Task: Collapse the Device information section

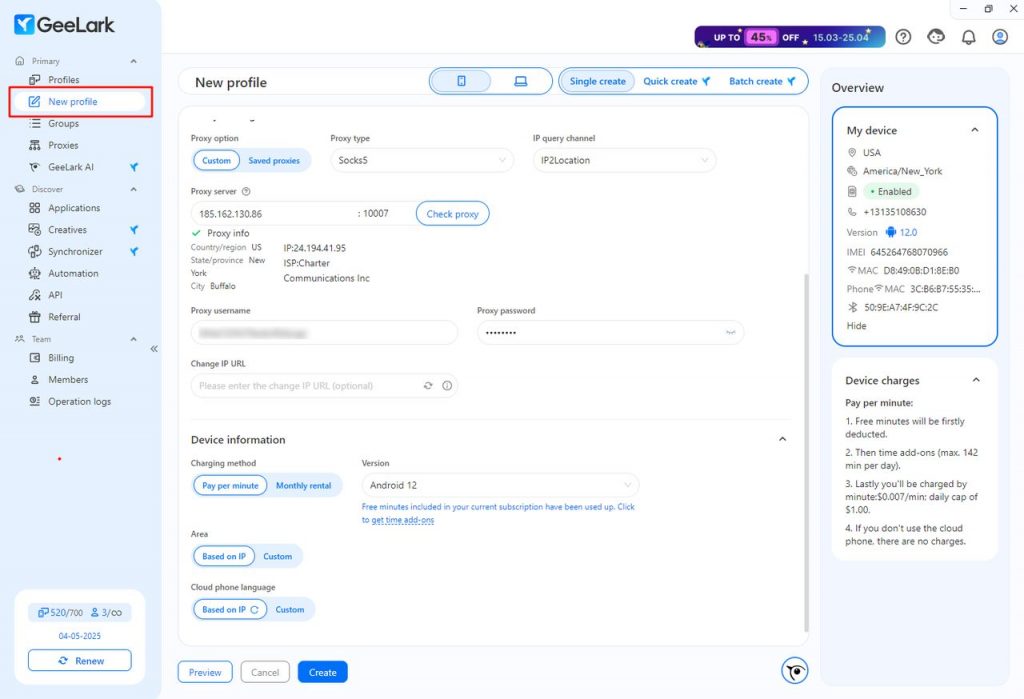Action: (782, 439)
